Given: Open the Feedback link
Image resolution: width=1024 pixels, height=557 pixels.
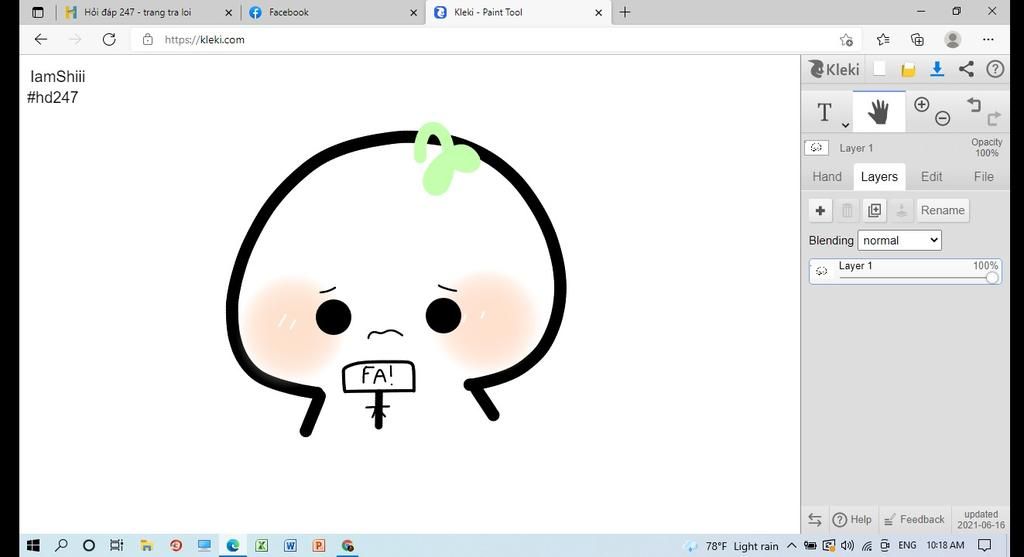Looking at the screenshot, I should coord(914,520).
